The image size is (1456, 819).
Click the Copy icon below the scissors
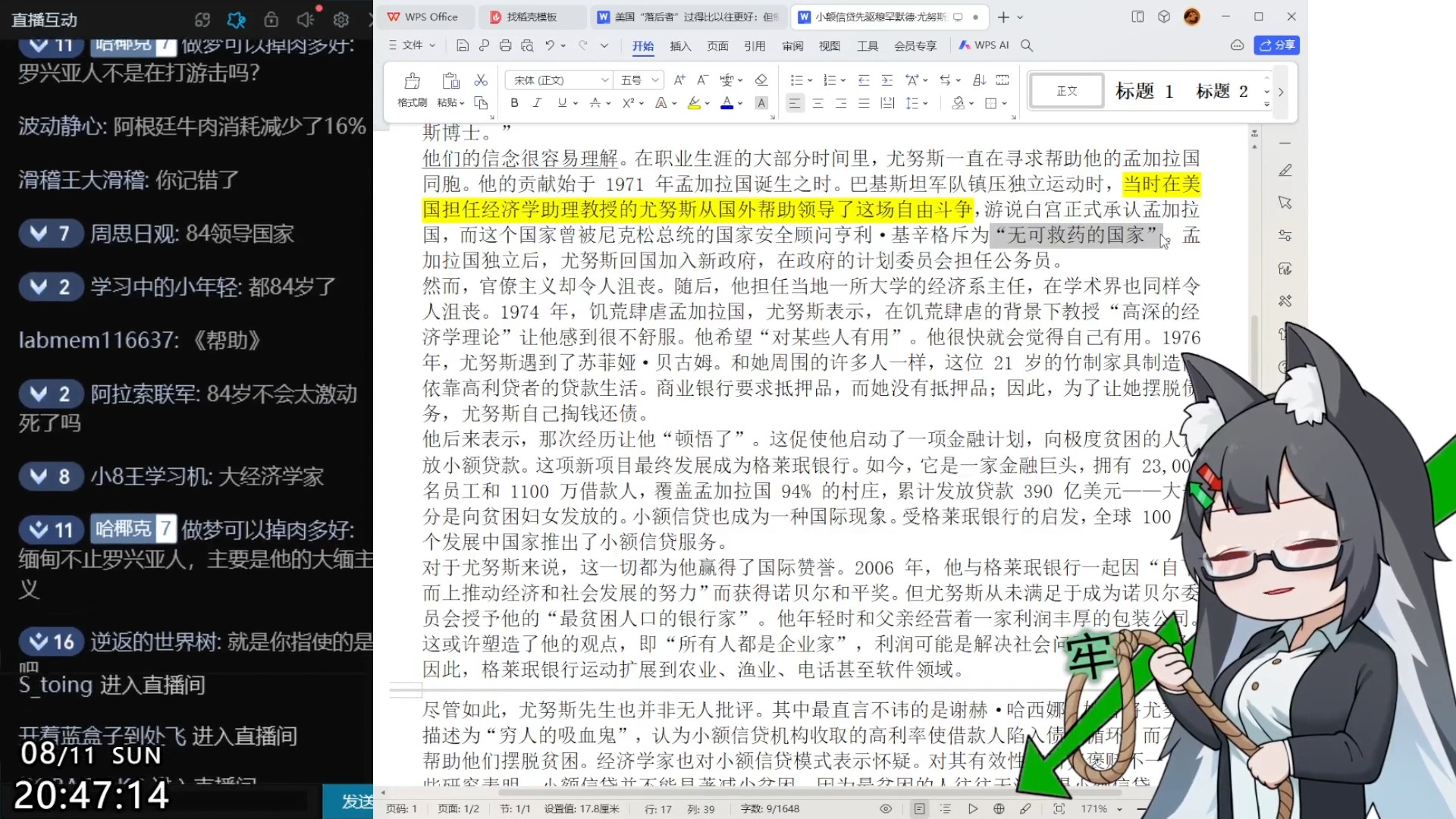click(481, 102)
